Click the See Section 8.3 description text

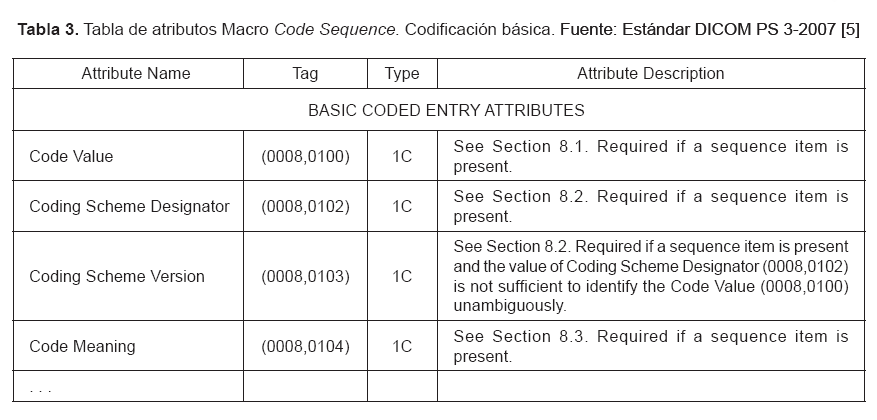[x=650, y=347]
